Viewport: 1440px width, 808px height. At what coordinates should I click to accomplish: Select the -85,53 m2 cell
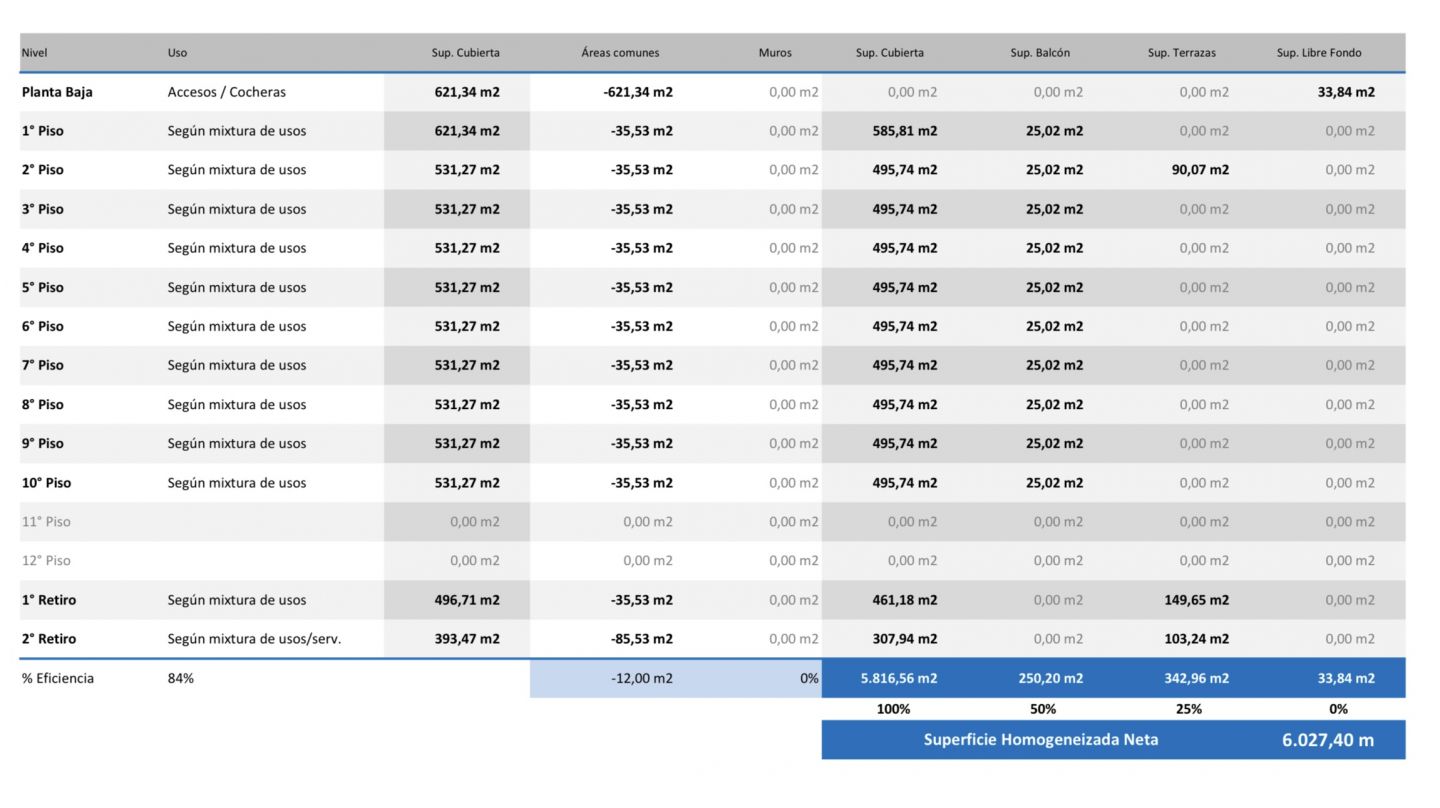(641, 639)
